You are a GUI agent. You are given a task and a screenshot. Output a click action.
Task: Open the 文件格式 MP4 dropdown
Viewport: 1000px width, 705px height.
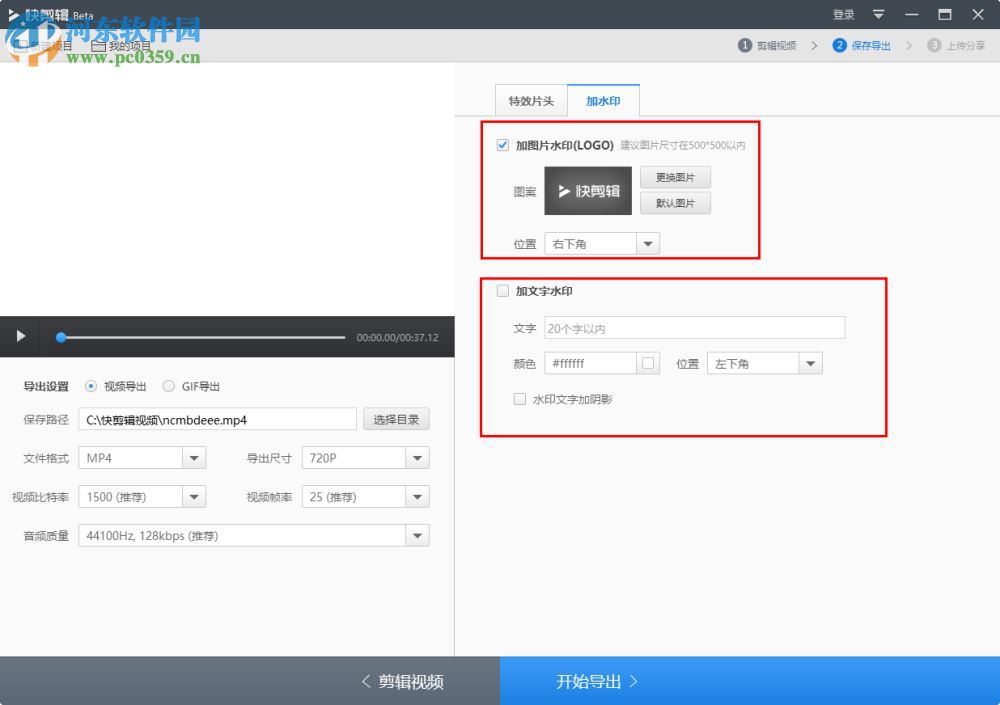tap(142, 458)
